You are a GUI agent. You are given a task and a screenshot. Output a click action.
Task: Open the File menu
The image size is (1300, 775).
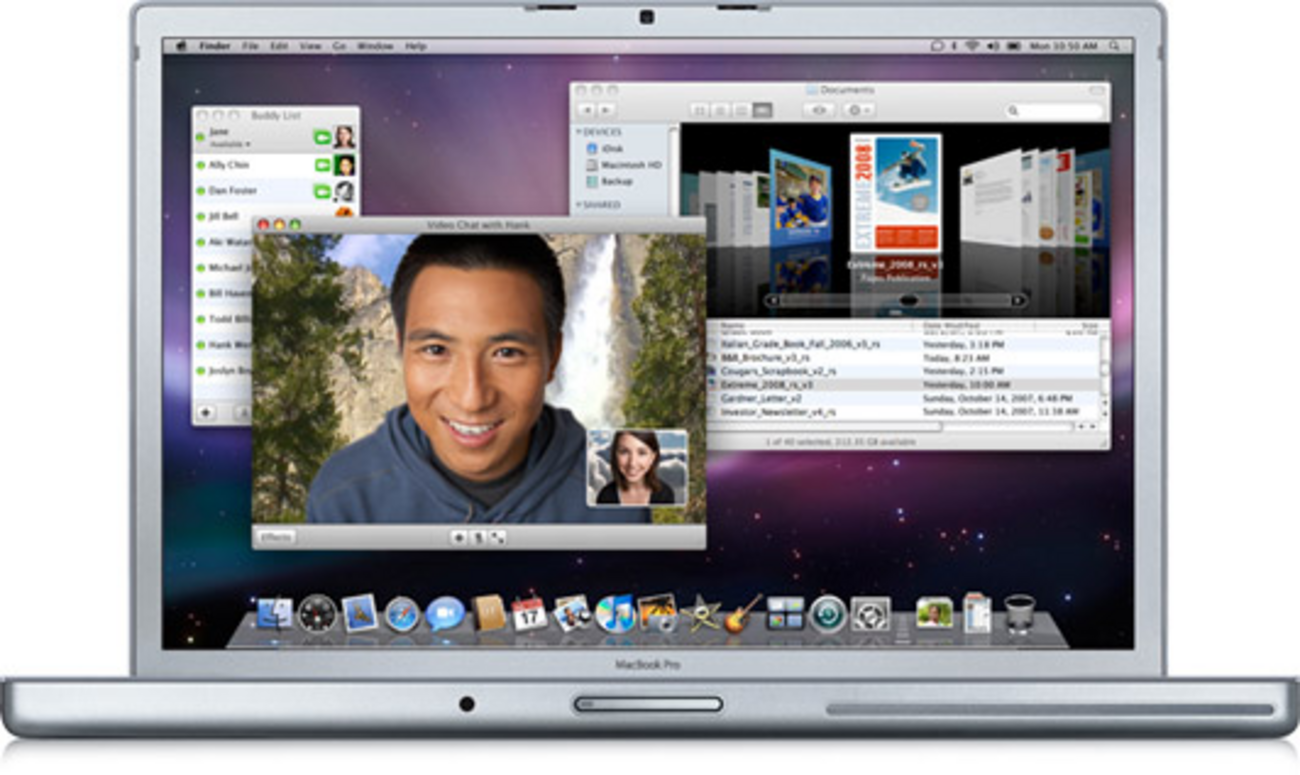tap(250, 46)
